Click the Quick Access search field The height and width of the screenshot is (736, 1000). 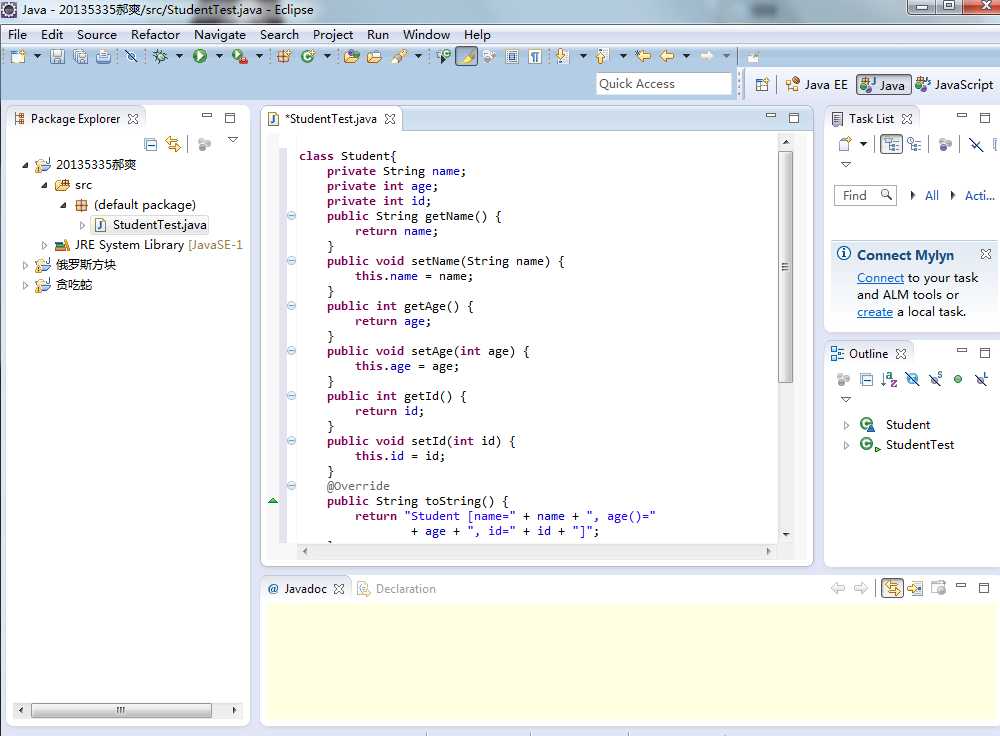tap(664, 84)
